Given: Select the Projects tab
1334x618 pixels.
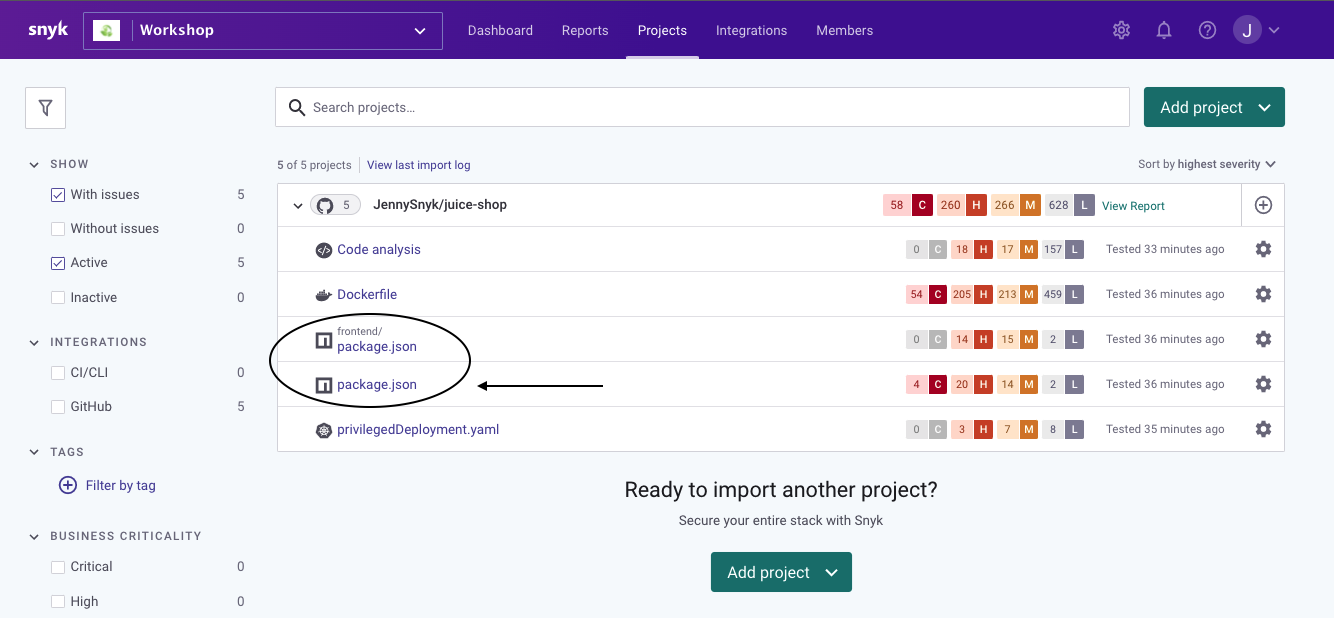Looking at the screenshot, I should click(662, 30).
